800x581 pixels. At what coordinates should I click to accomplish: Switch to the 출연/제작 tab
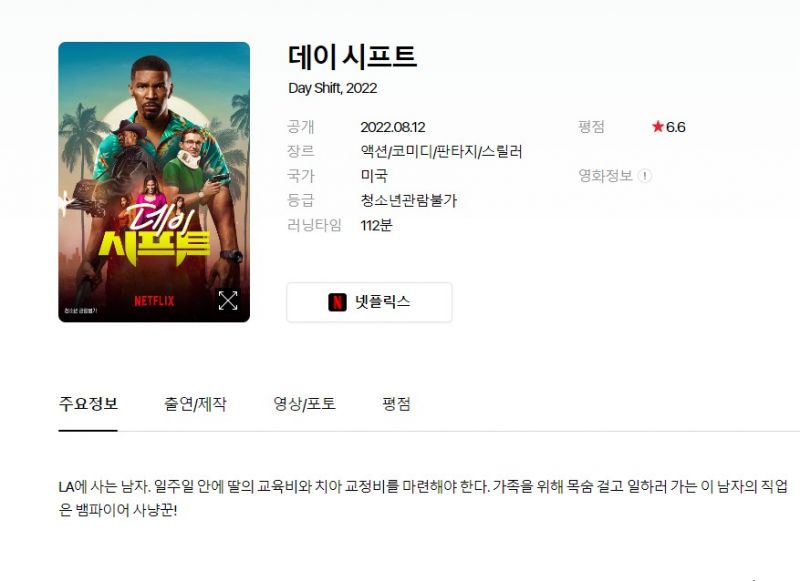pyautogui.click(x=195, y=404)
